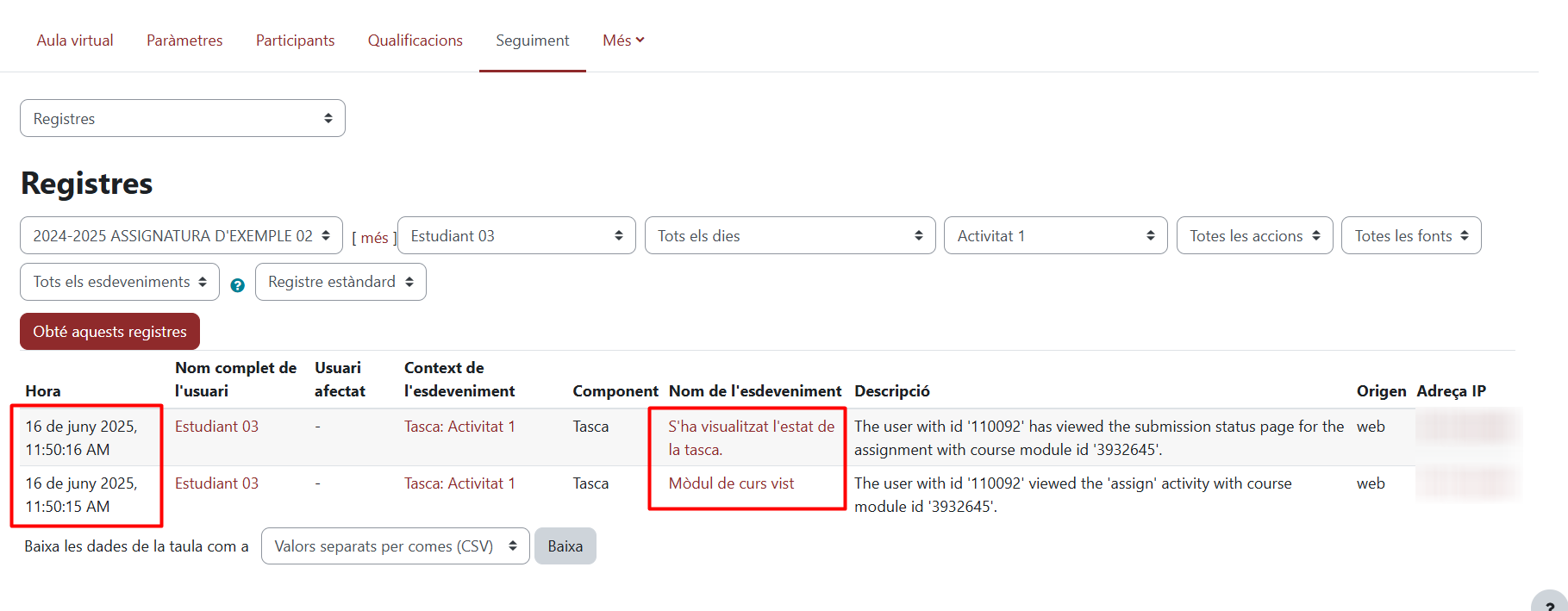Expand the Totes les fonts dropdown
Viewport: 1568px width, 611px height.
(1410, 236)
